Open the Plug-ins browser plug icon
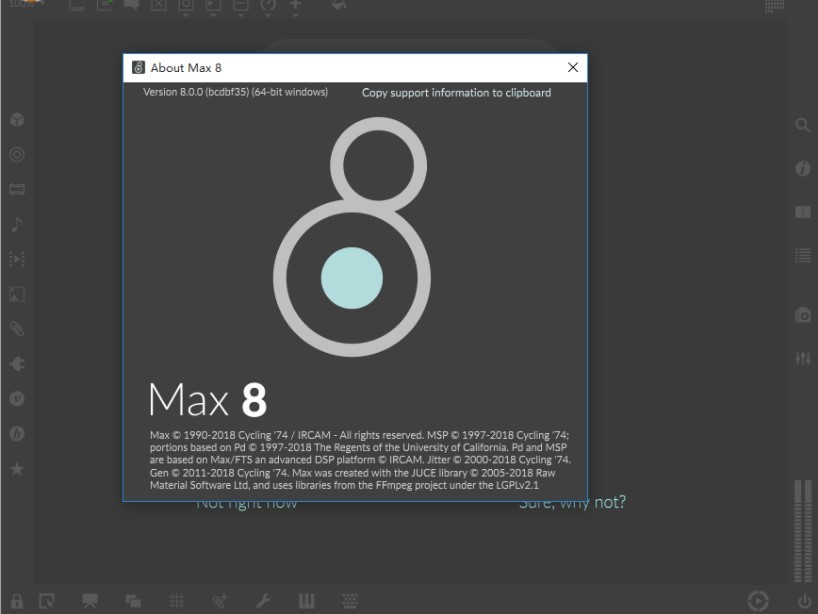Viewport: 818px width, 614px height. 17,364
